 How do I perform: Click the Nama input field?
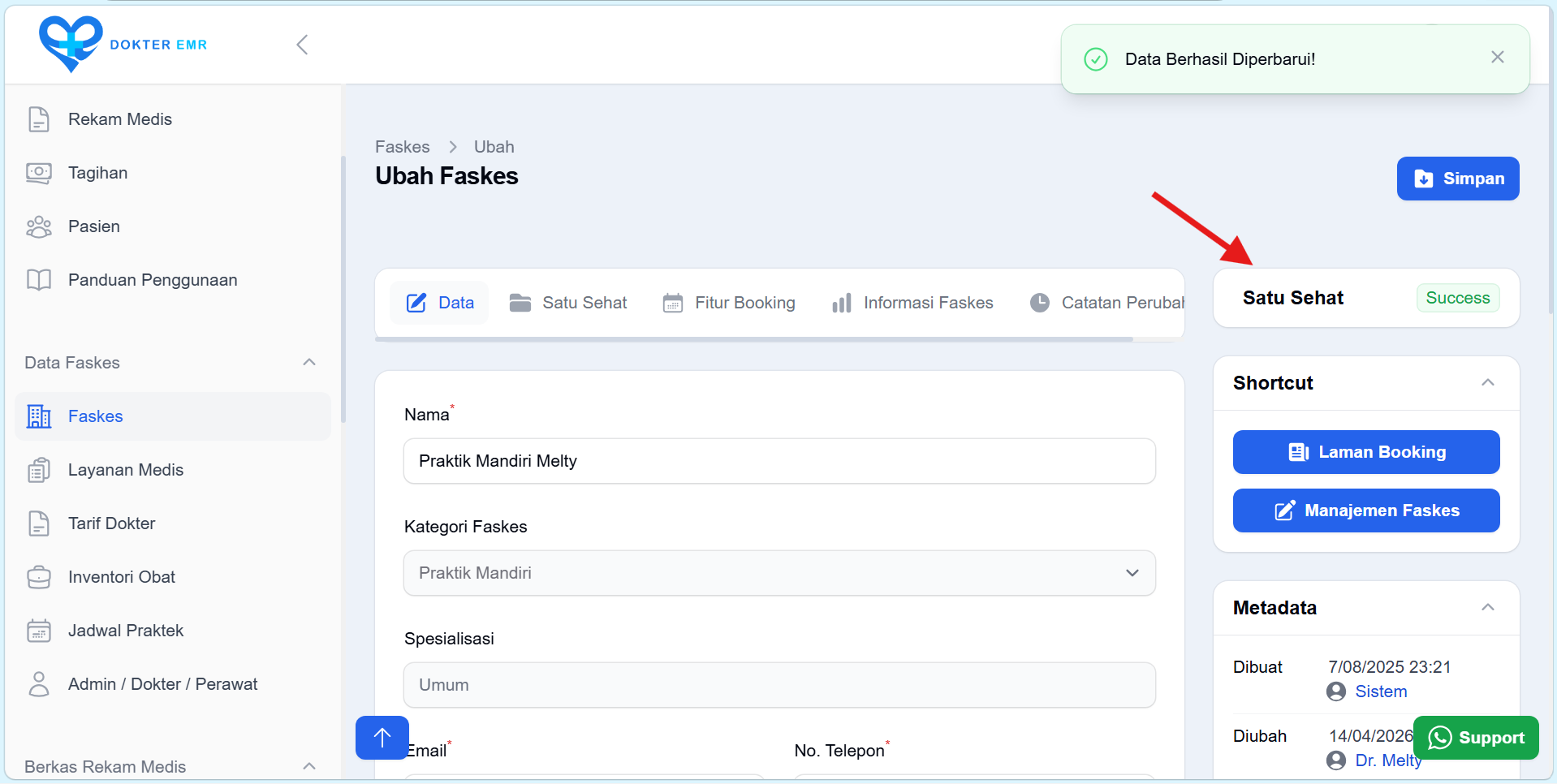(779, 461)
